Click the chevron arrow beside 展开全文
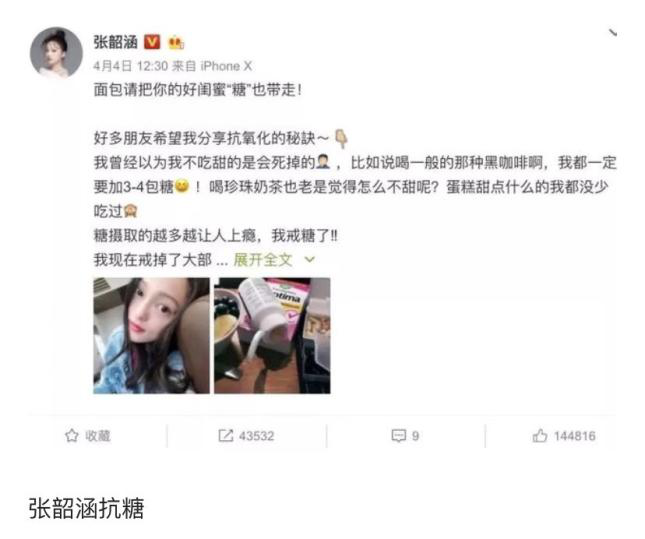Image resolution: width=645 pixels, height=539 pixels. tap(309, 260)
